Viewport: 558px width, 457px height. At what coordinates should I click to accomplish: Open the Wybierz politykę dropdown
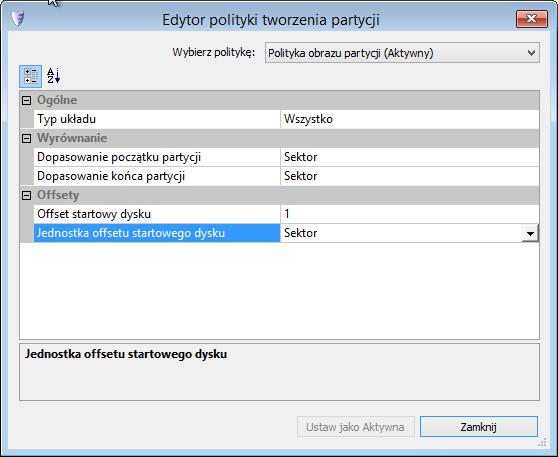(402, 53)
